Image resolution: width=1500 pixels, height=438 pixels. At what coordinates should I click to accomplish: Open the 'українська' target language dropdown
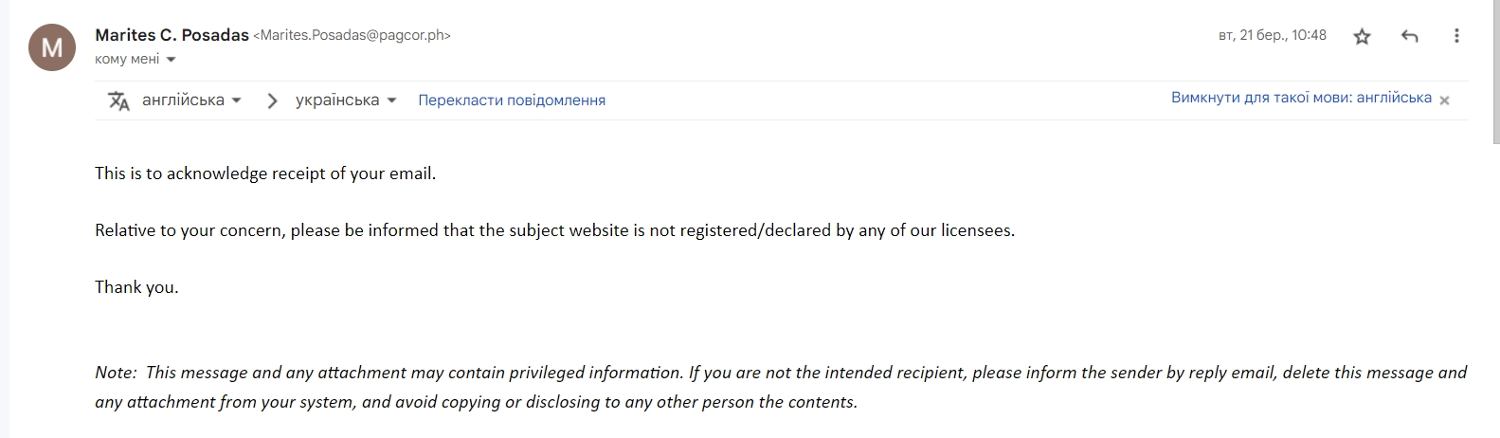pos(346,100)
